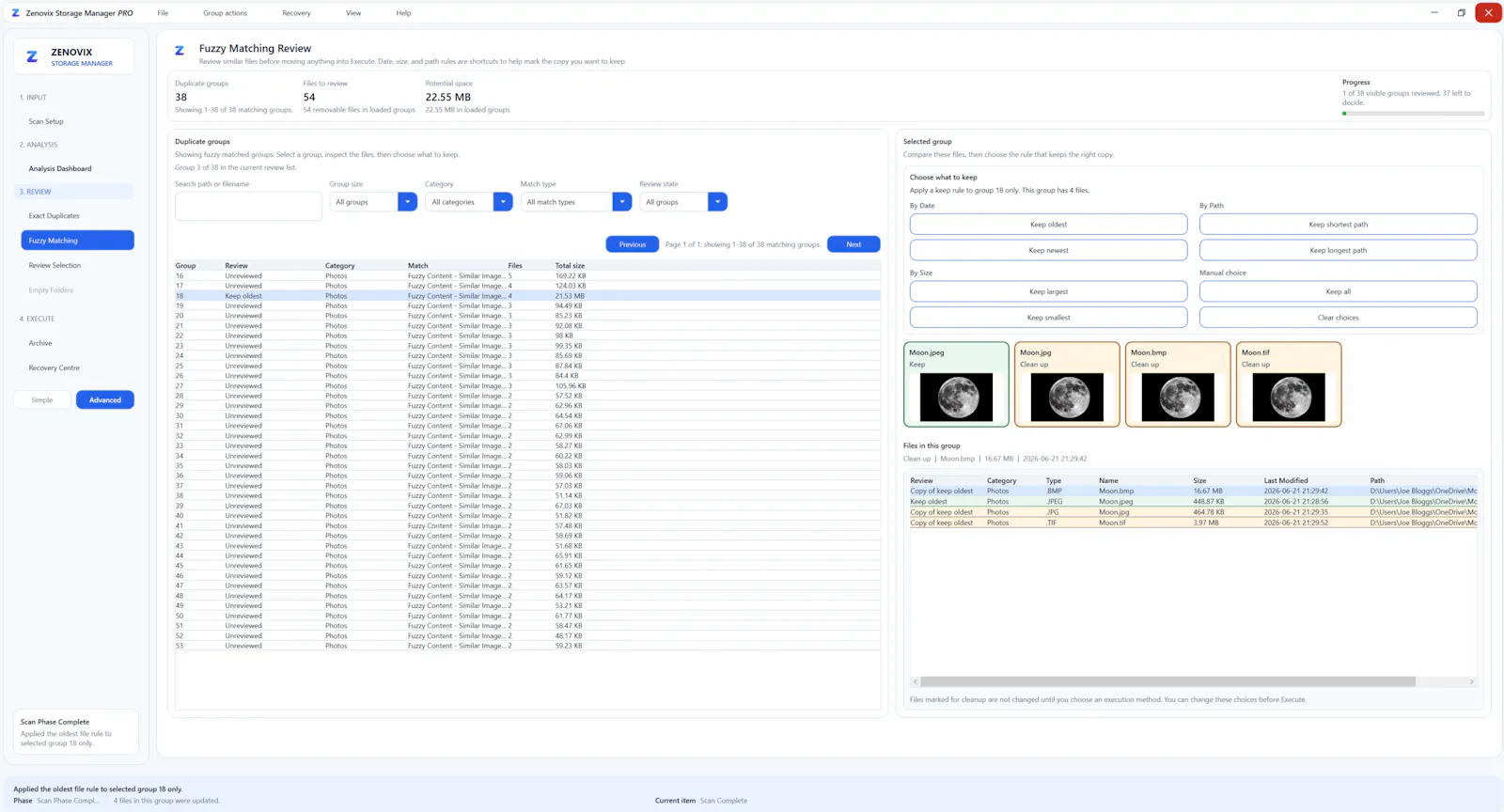Open the Help menu
This screenshot has width=1504, height=812.
pos(403,13)
